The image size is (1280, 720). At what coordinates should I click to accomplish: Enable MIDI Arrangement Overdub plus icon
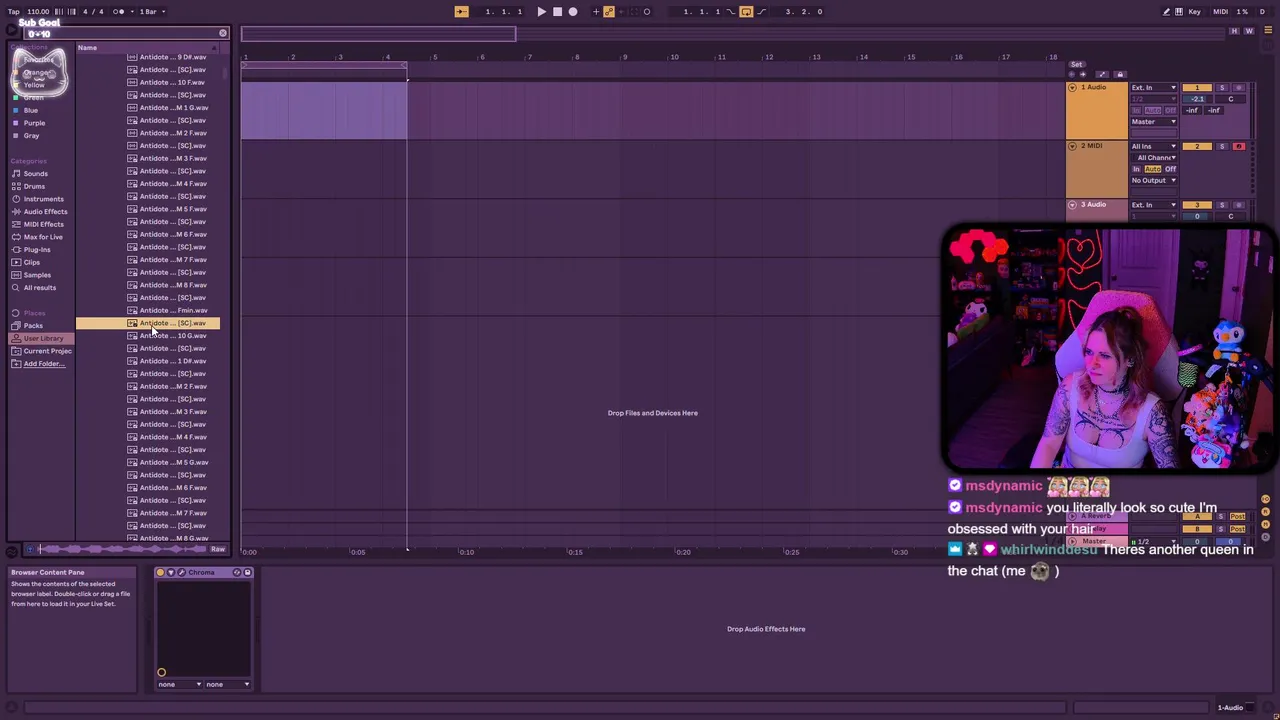[x=596, y=12]
